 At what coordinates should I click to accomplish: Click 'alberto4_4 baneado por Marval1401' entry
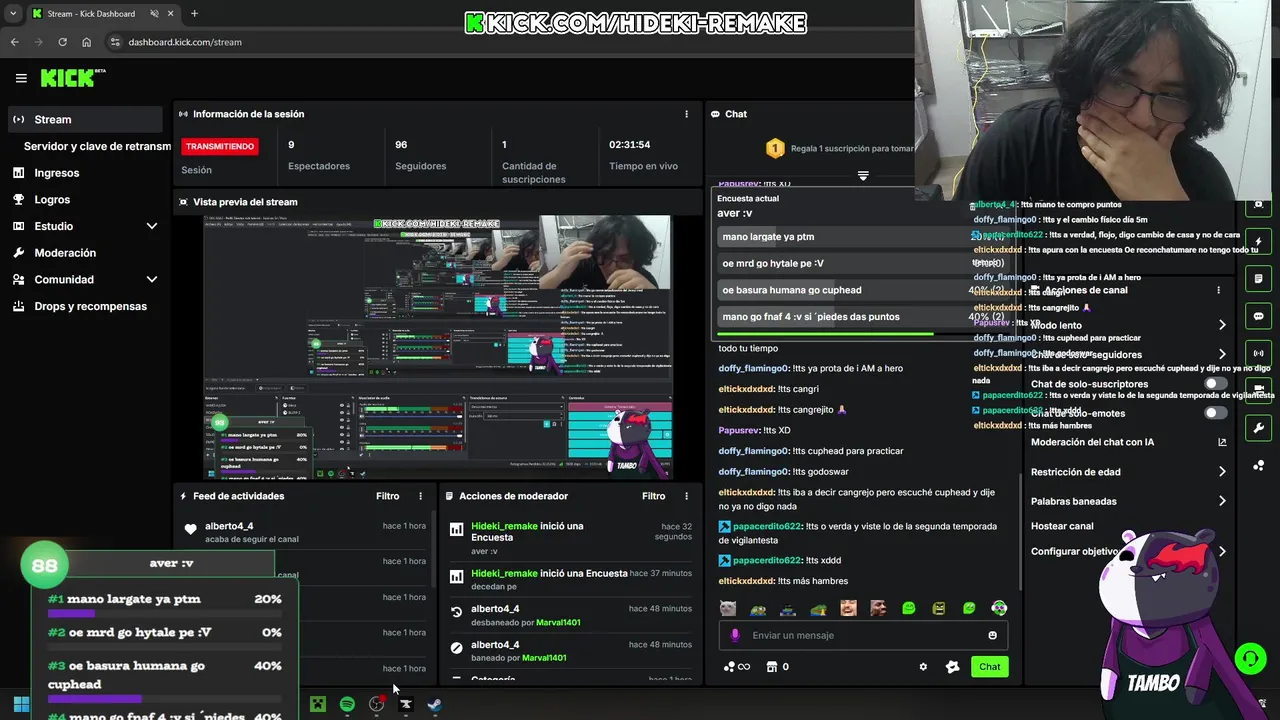point(570,651)
